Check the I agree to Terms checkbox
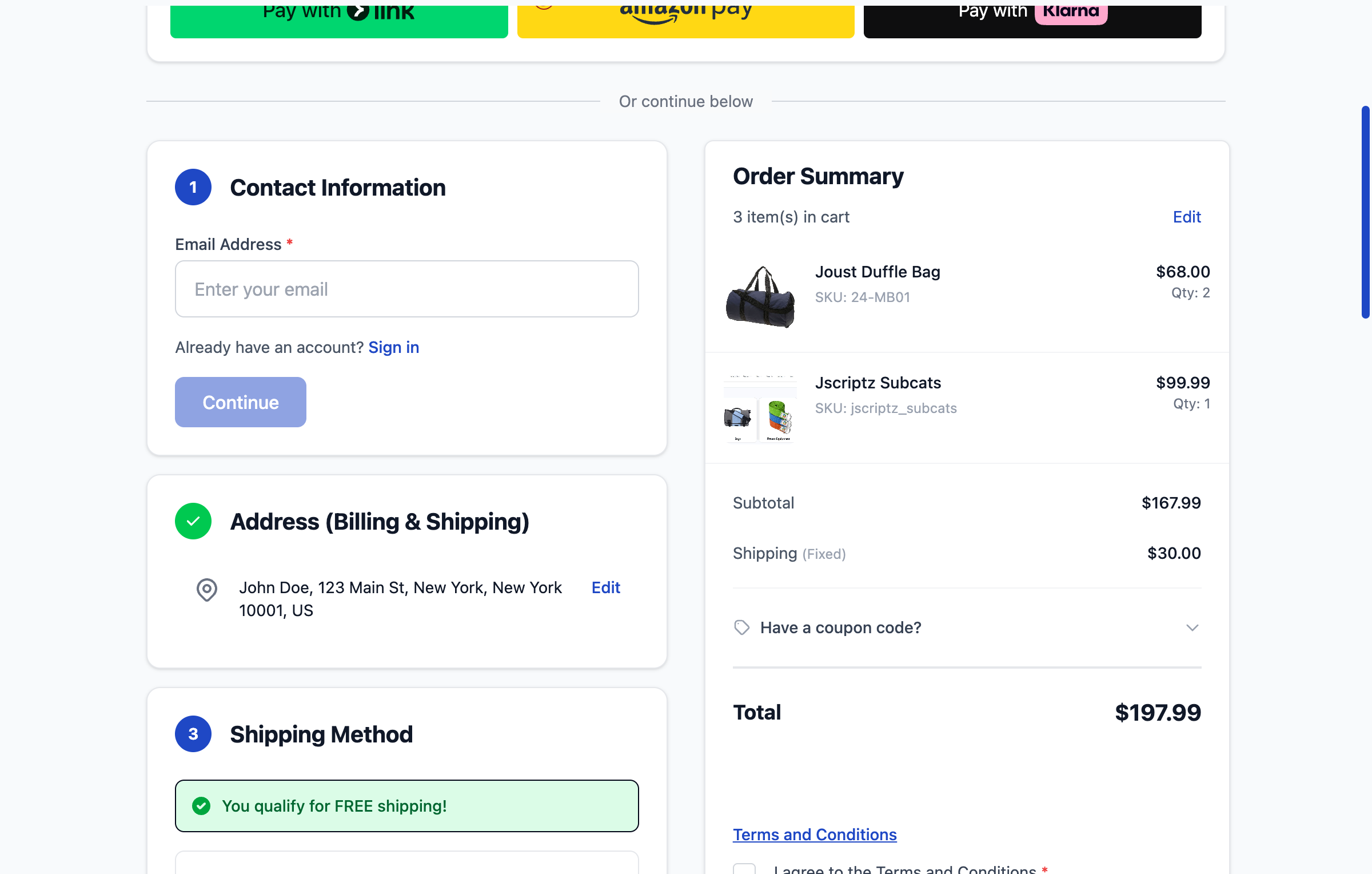The height and width of the screenshot is (874, 1372). pyautogui.click(x=744, y=870)
